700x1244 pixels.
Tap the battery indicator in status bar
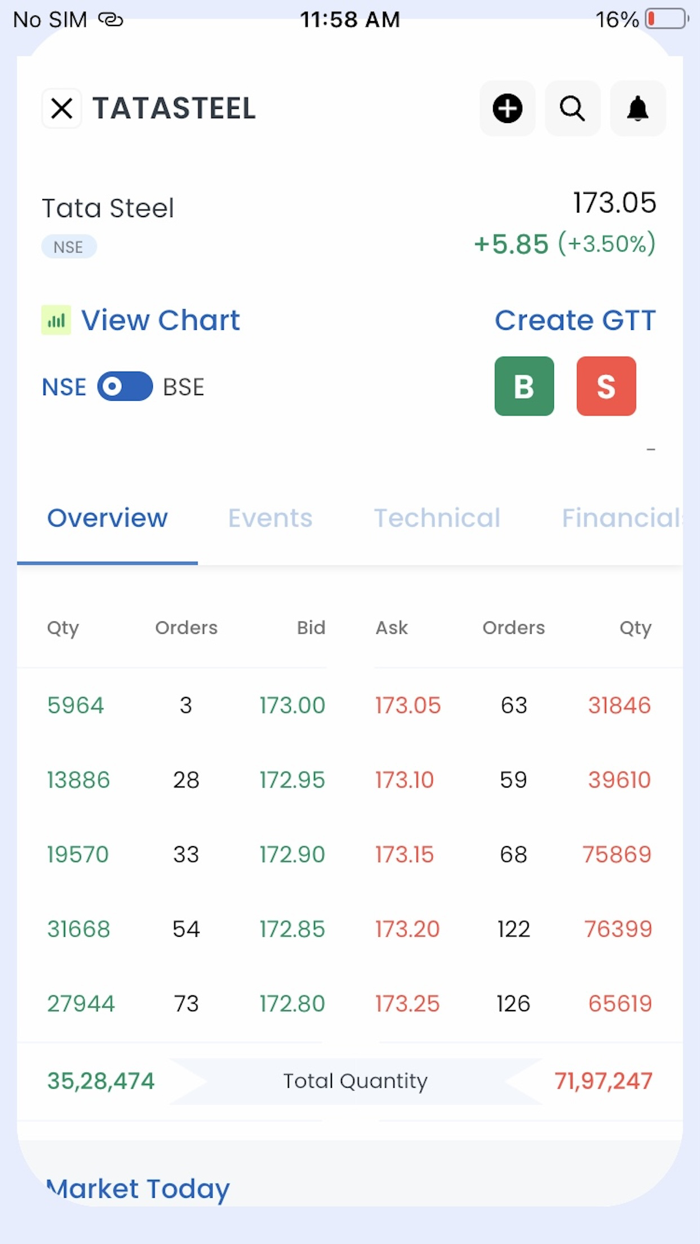(x=665, y=19)
